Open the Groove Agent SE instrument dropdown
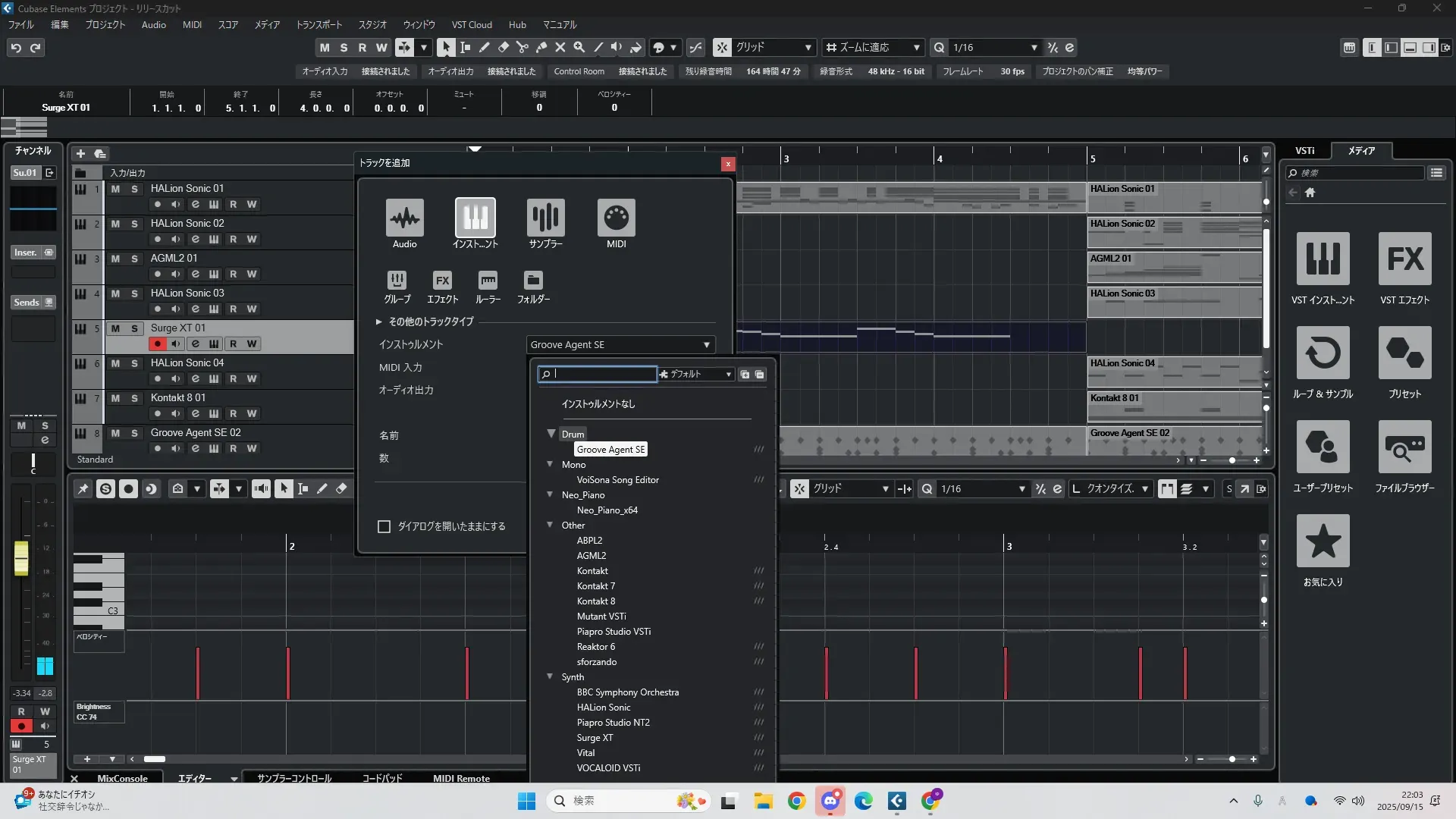The height and width of the screenshot is (819, 1456). pyautogui.click(x=620, y=345)
